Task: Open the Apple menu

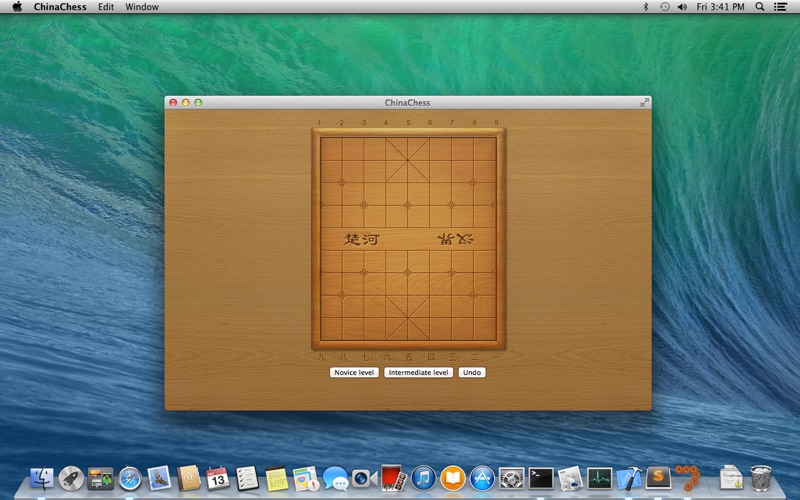Action: tap(17, 7)
